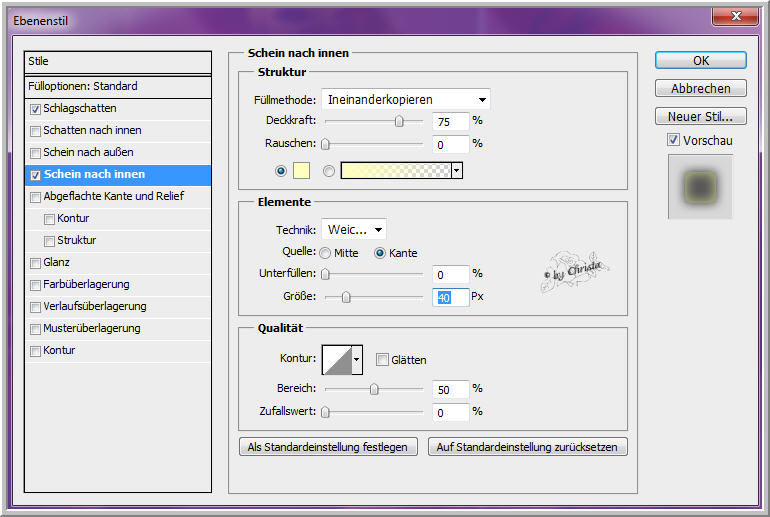
Task: Click Als Standardeinstellung festlegen
Action: (328, 447)
